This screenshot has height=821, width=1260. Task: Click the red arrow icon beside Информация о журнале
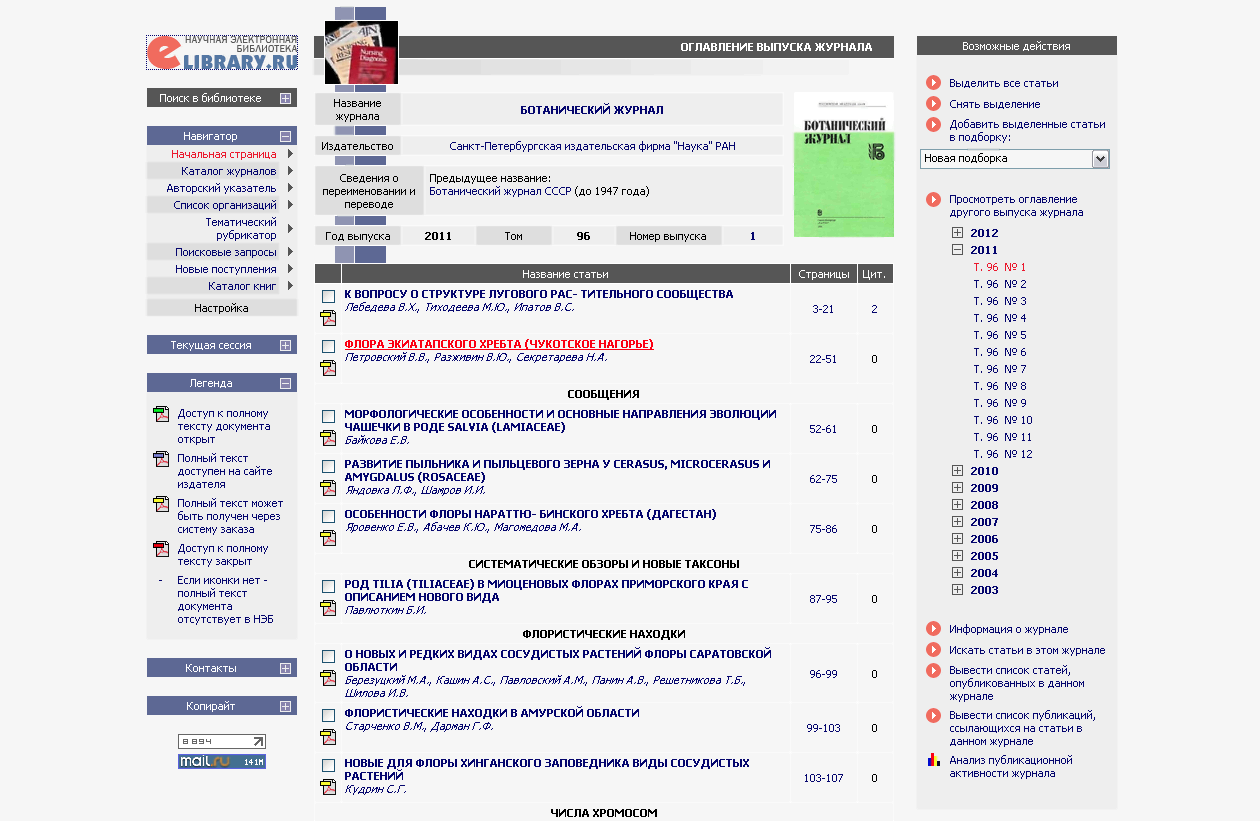tap(933, 629)
